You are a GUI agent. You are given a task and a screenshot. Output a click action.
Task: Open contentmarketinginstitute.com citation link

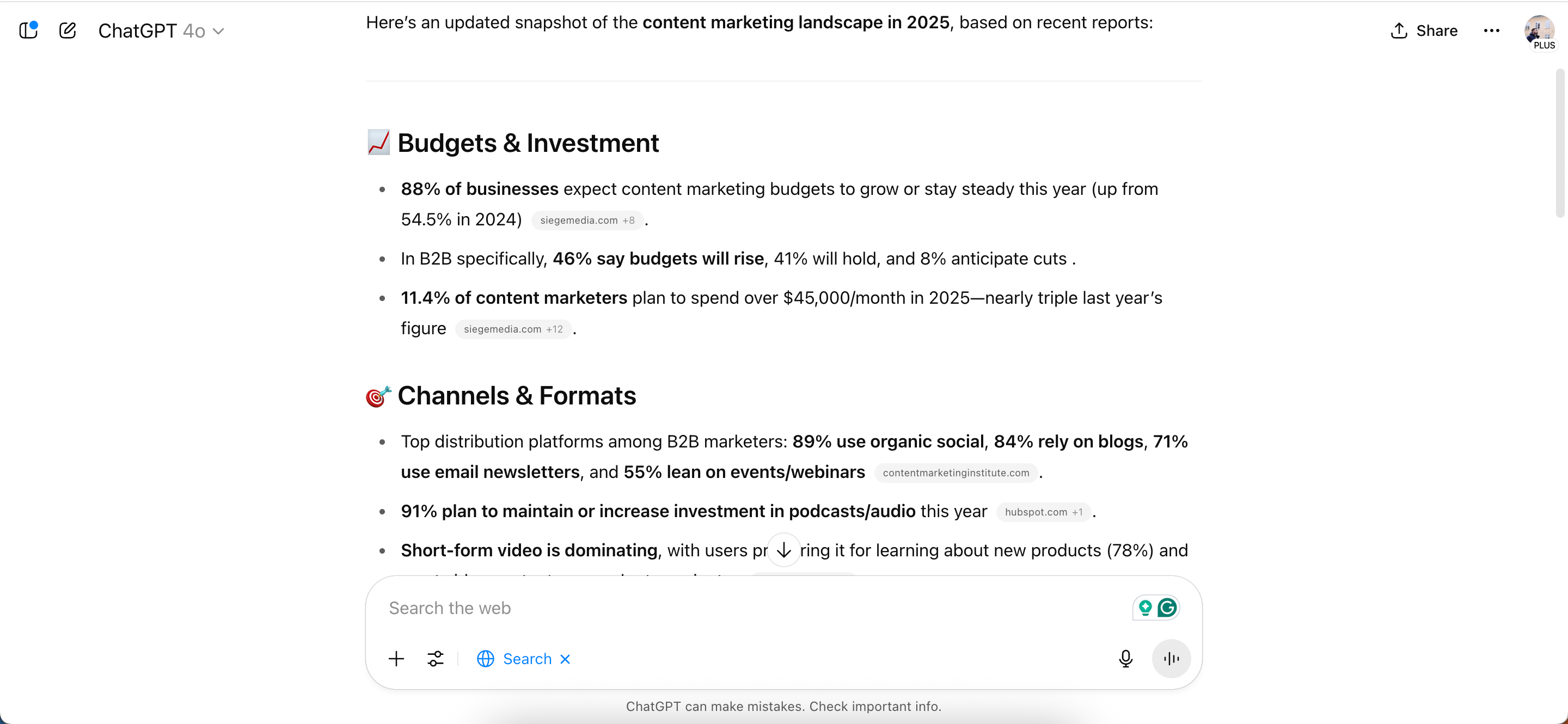coord(955,473)
